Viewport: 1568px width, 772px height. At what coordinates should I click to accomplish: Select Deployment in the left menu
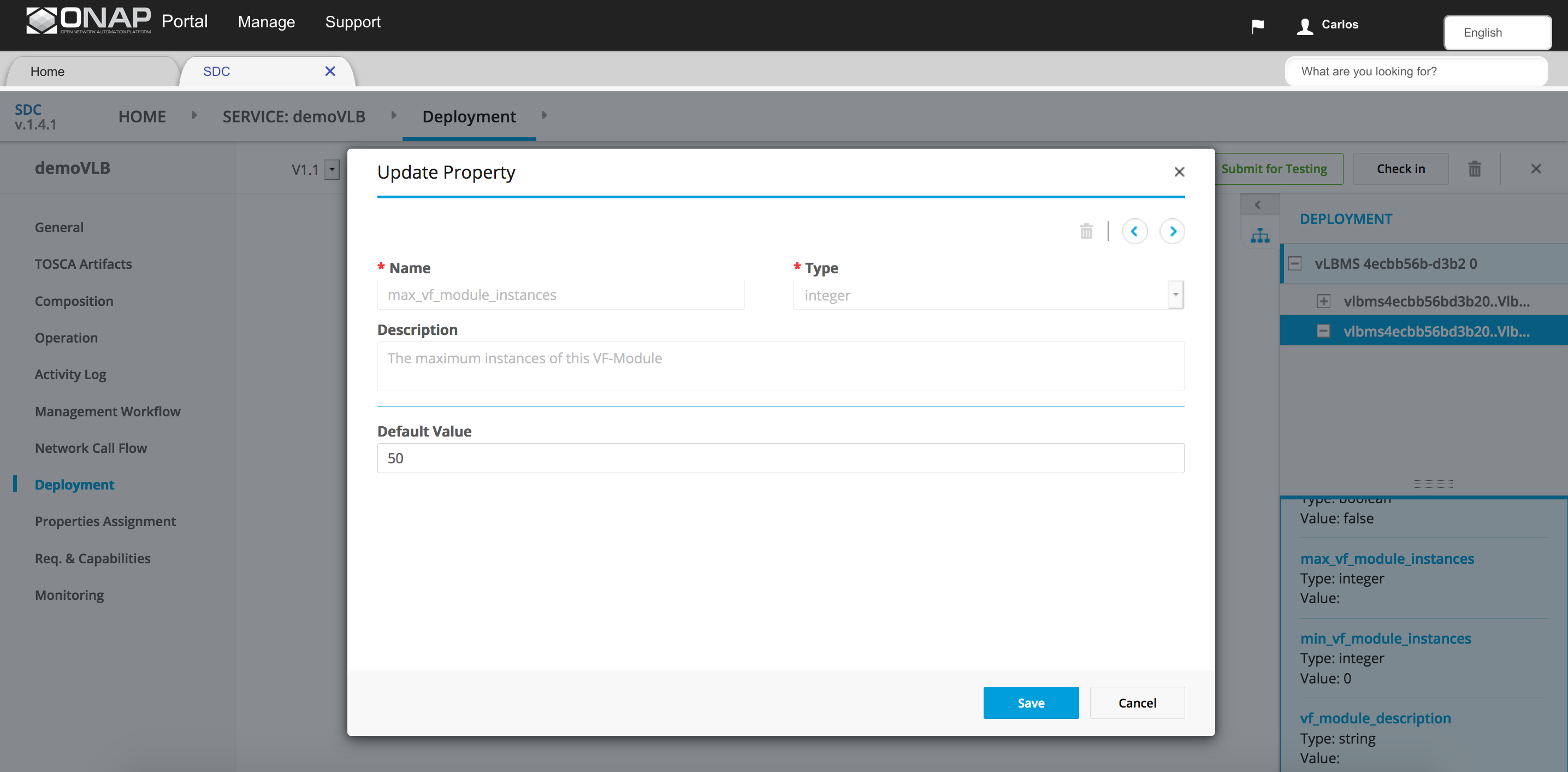click(x=74, y=484)
